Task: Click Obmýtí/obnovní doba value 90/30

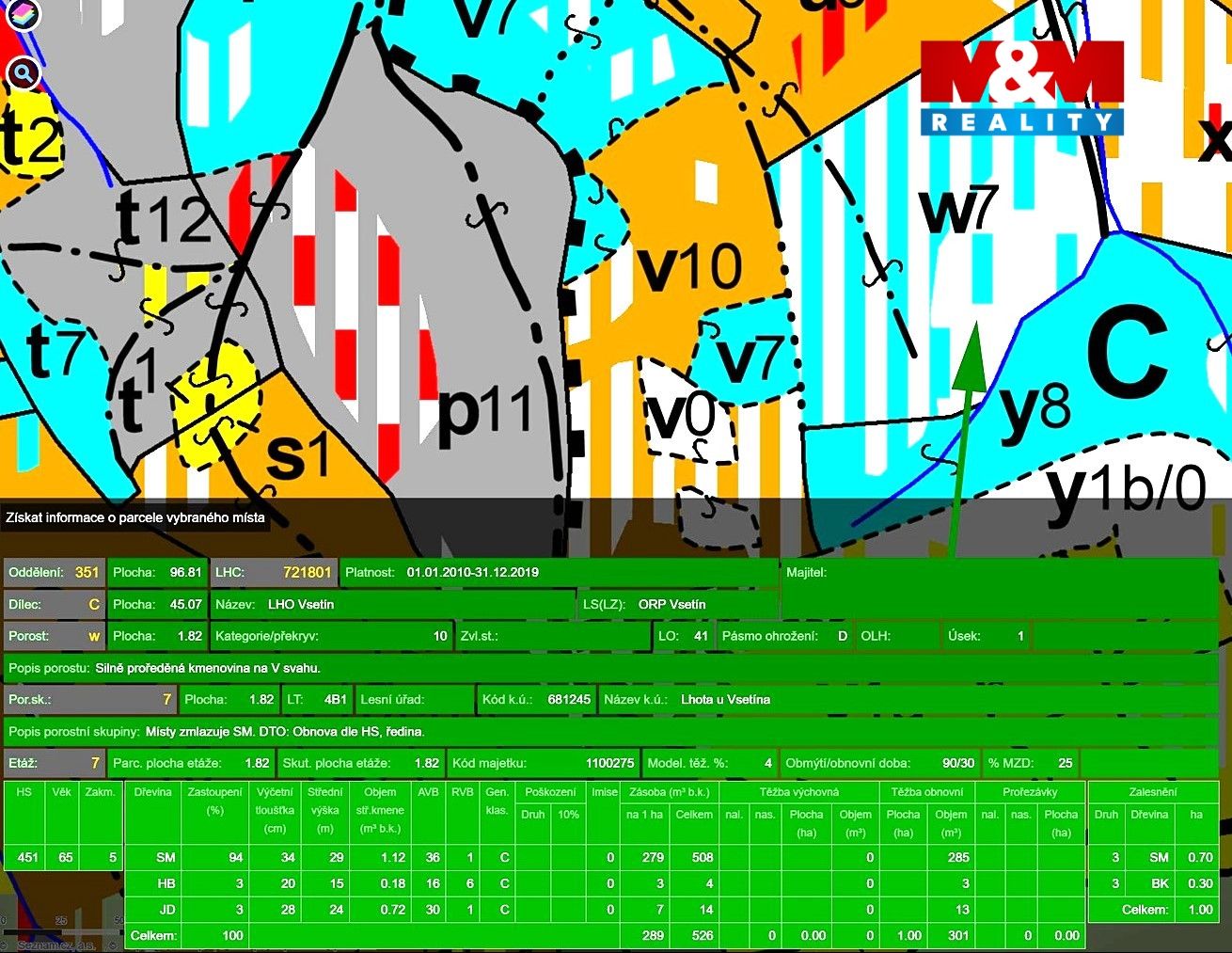Action: point(958,763)
